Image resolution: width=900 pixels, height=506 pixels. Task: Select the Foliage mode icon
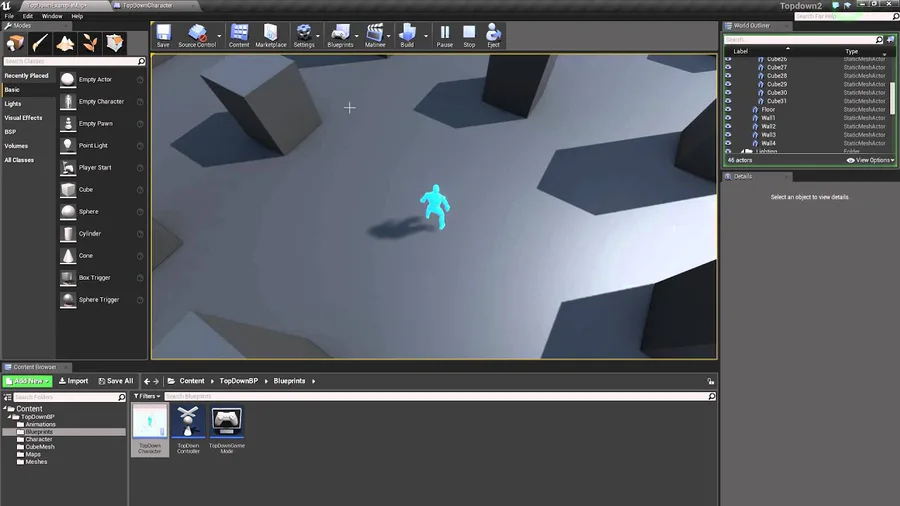pyautogui.click(x=90, y=43)
